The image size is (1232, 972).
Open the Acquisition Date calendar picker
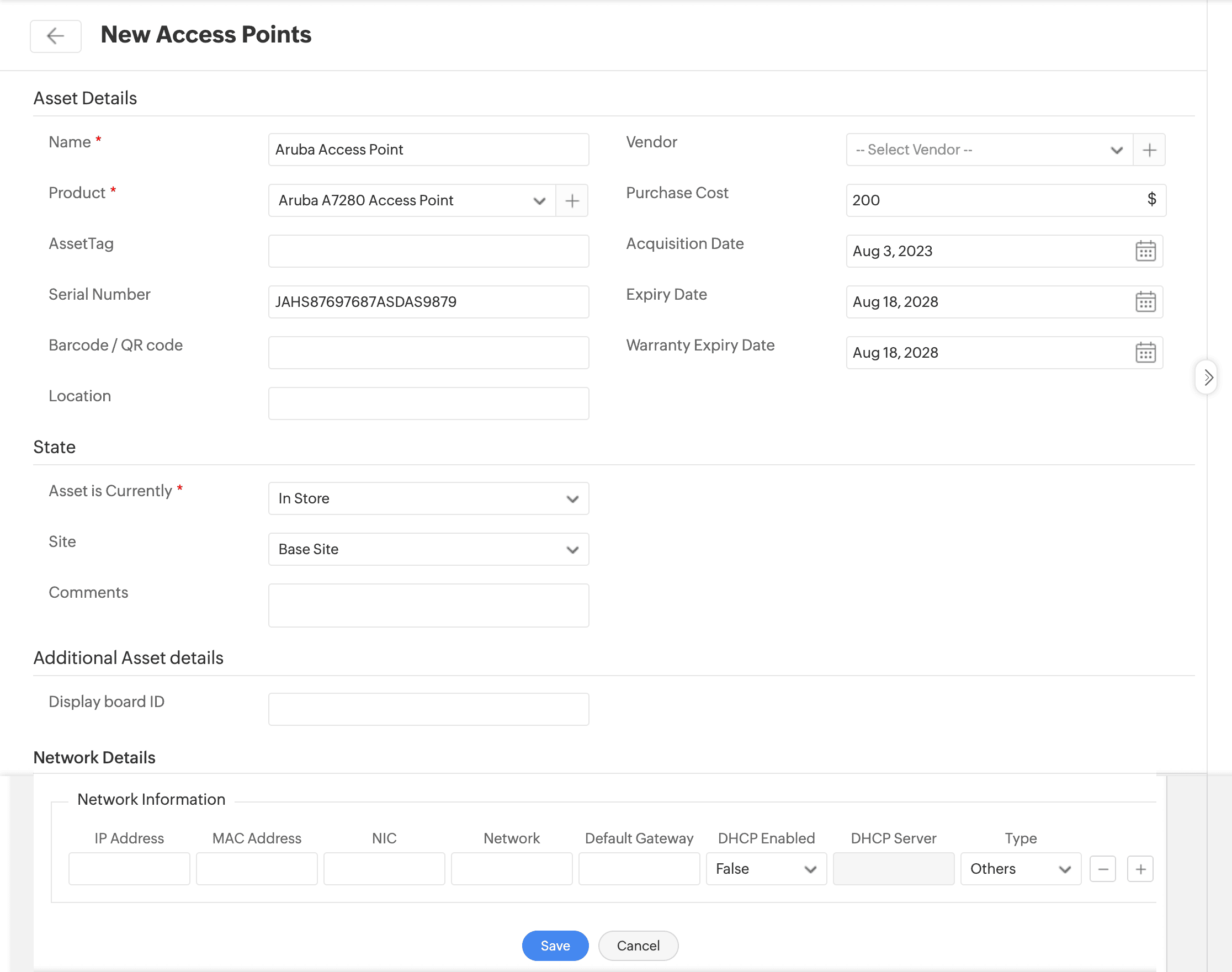1145,251
